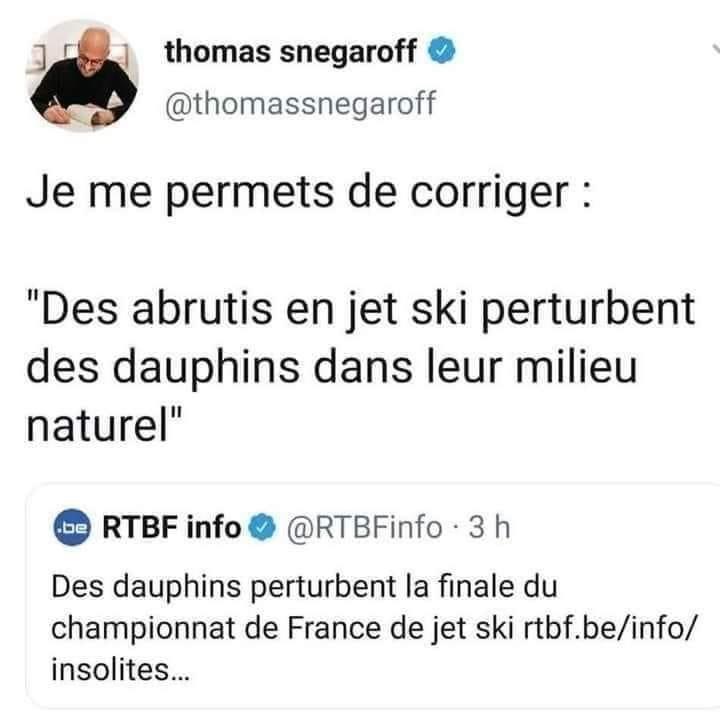Click the quoted sentence about abrutis en jet ski
720x728 pixels.
pos(360,368)
